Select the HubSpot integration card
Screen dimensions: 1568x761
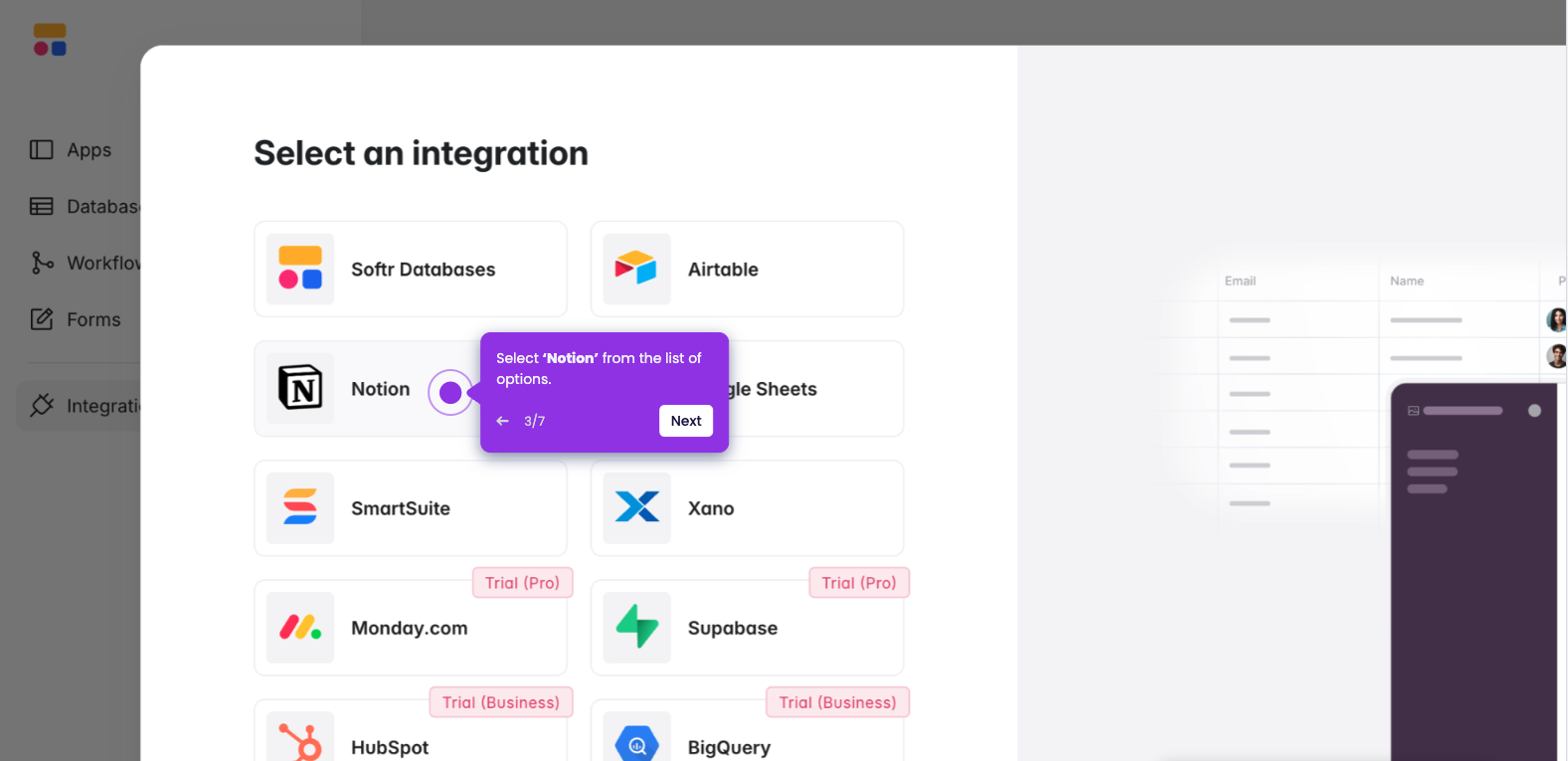tap(411, 731)
